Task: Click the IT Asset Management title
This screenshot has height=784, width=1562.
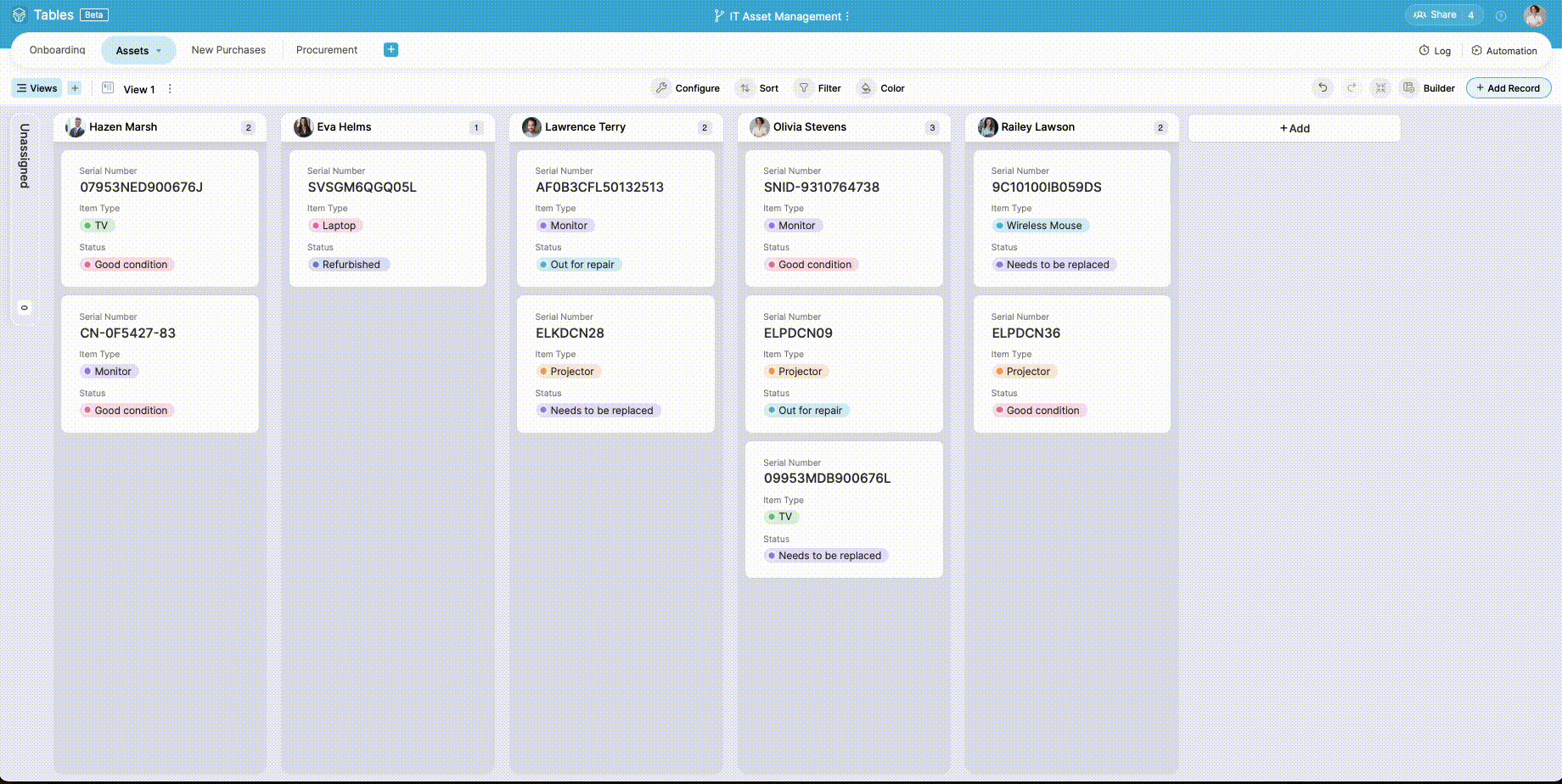Action: [785, 16]
